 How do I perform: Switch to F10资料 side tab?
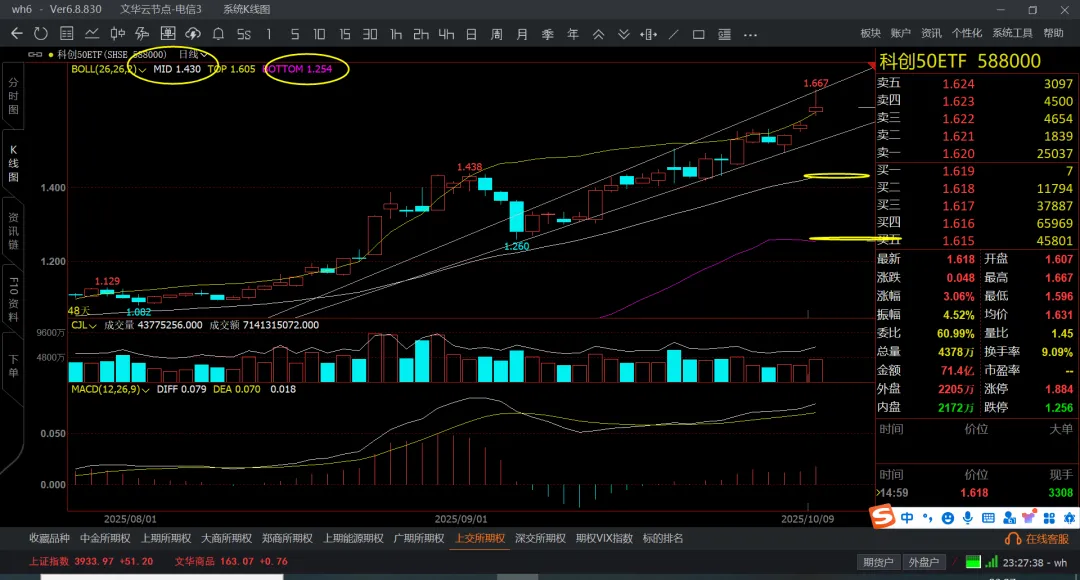(13, 299)
